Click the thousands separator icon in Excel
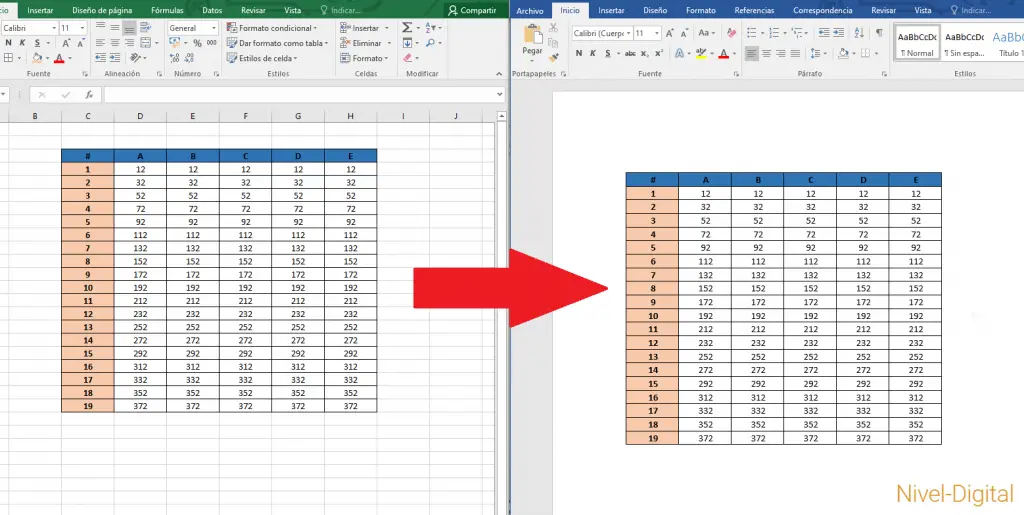Image resolution: width=1024 pixels, height=515 pixels. (x=212, y=43)
